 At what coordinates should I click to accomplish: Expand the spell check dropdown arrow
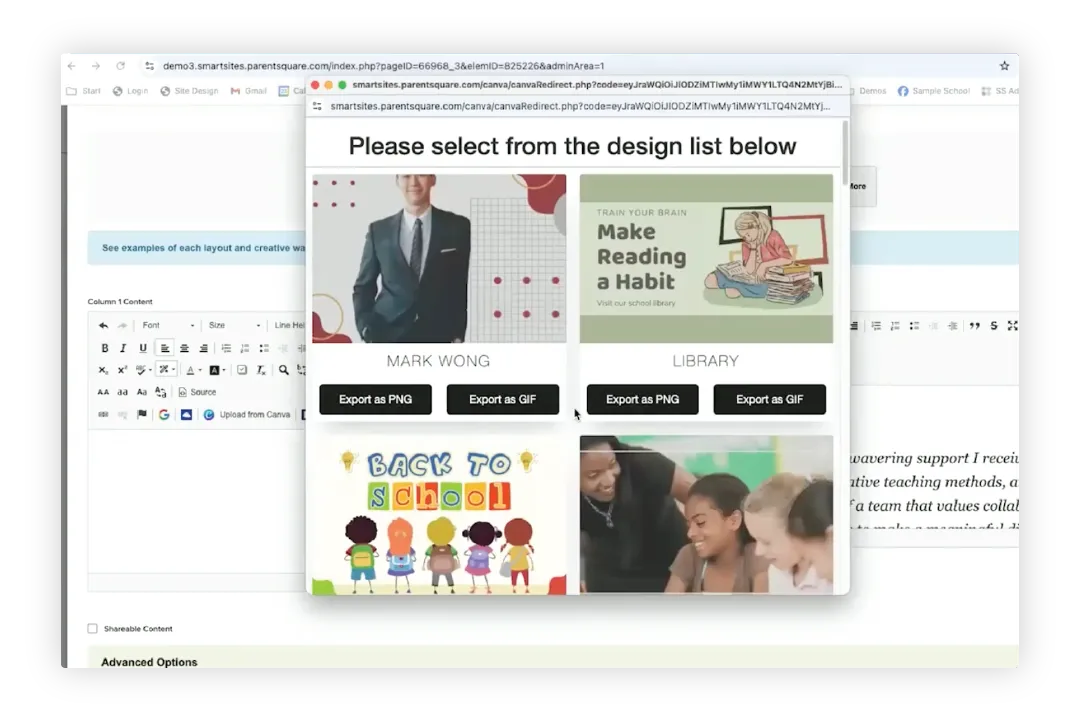(150, 370)
